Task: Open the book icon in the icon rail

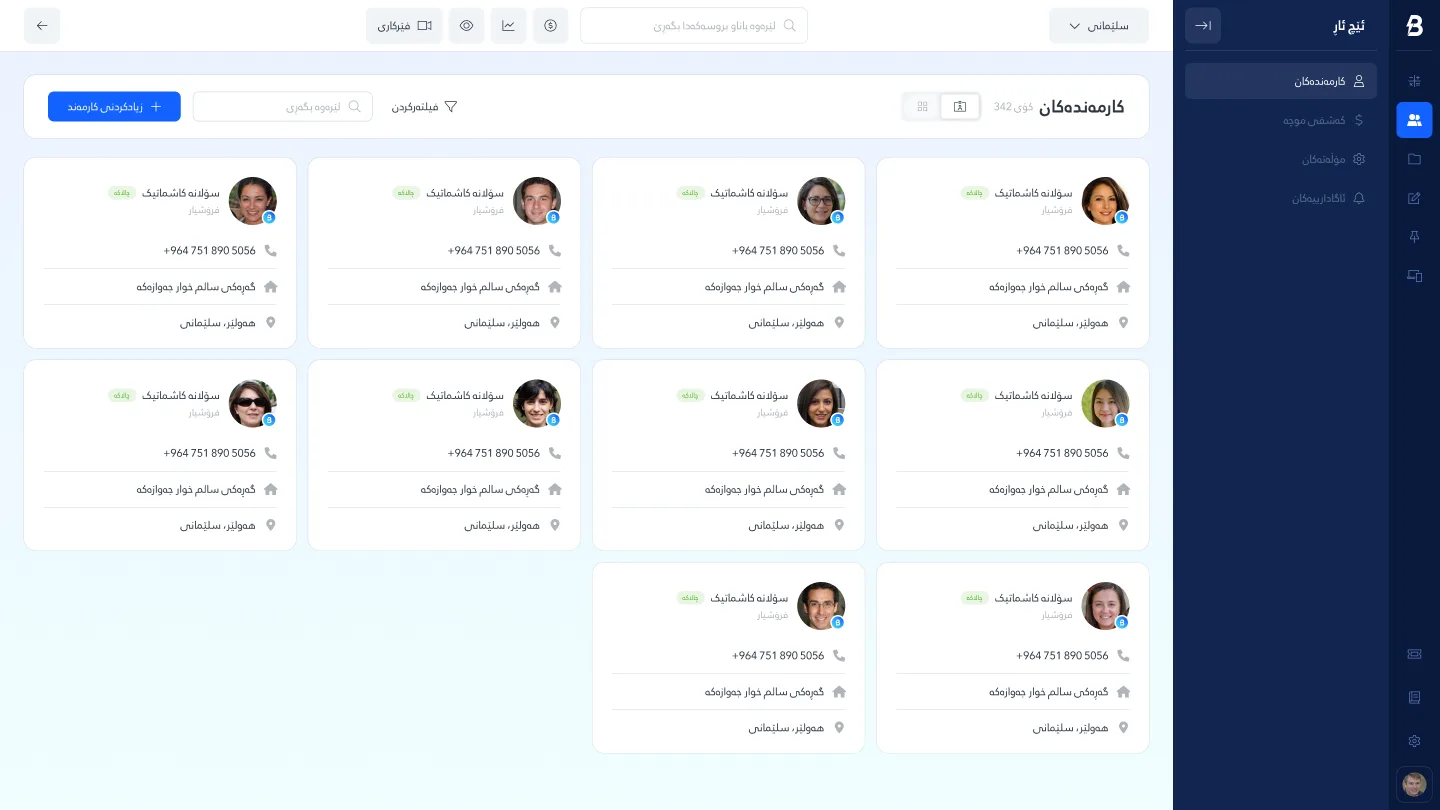Action: [1414, 697]
